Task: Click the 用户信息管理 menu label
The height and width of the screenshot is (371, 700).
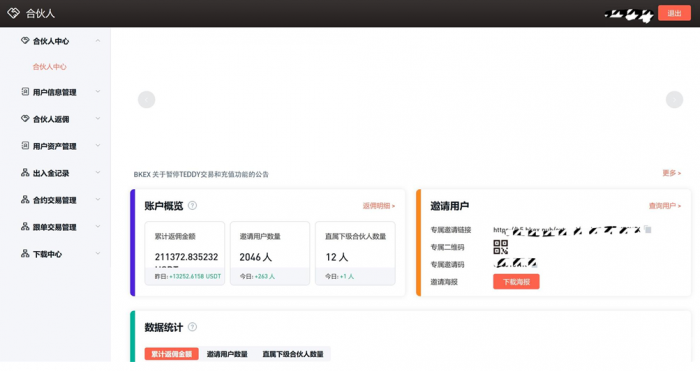Action: point(54,92)
